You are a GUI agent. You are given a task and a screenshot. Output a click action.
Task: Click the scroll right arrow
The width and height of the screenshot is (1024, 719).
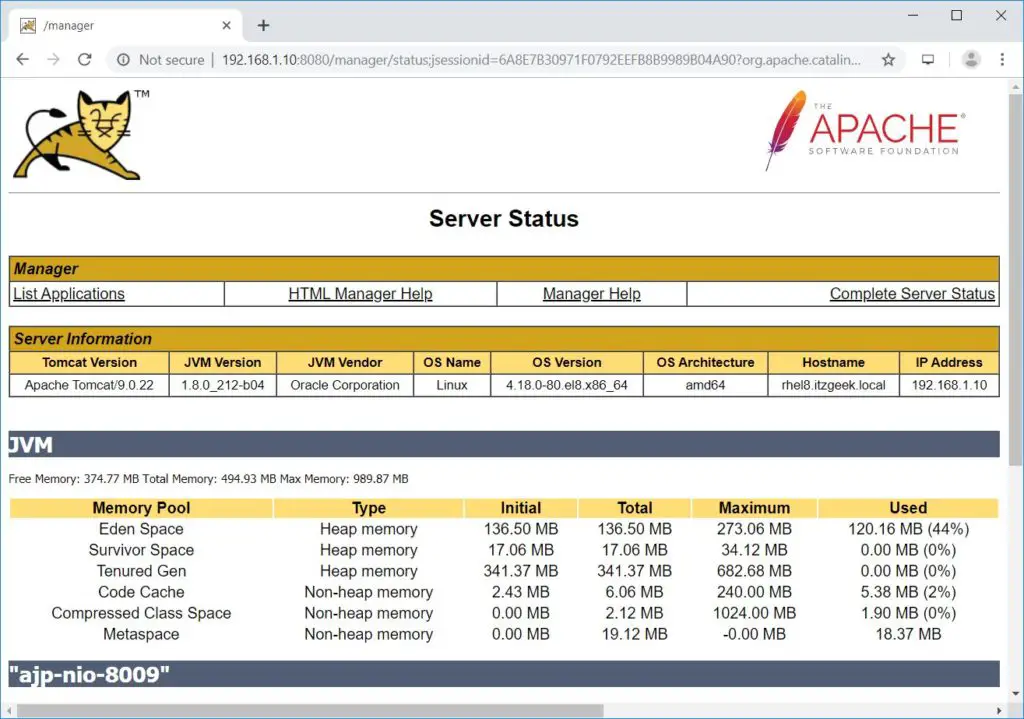pos(999,711)
